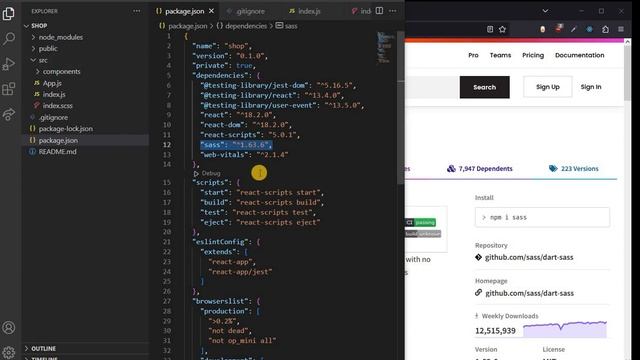Screen dimensions: 640x360
Task: Bookmark this page with the star icon
Action: pos(502,29)
